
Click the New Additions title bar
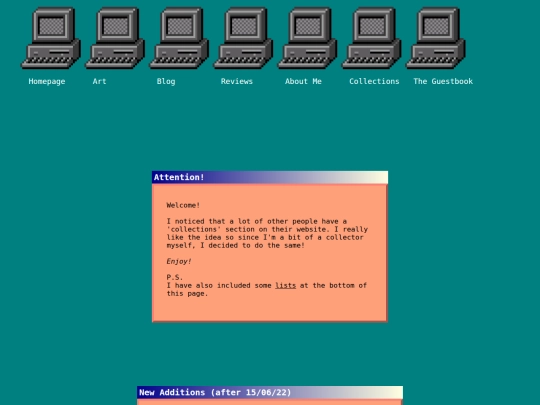pyautogui.click(x=270, y=393)
